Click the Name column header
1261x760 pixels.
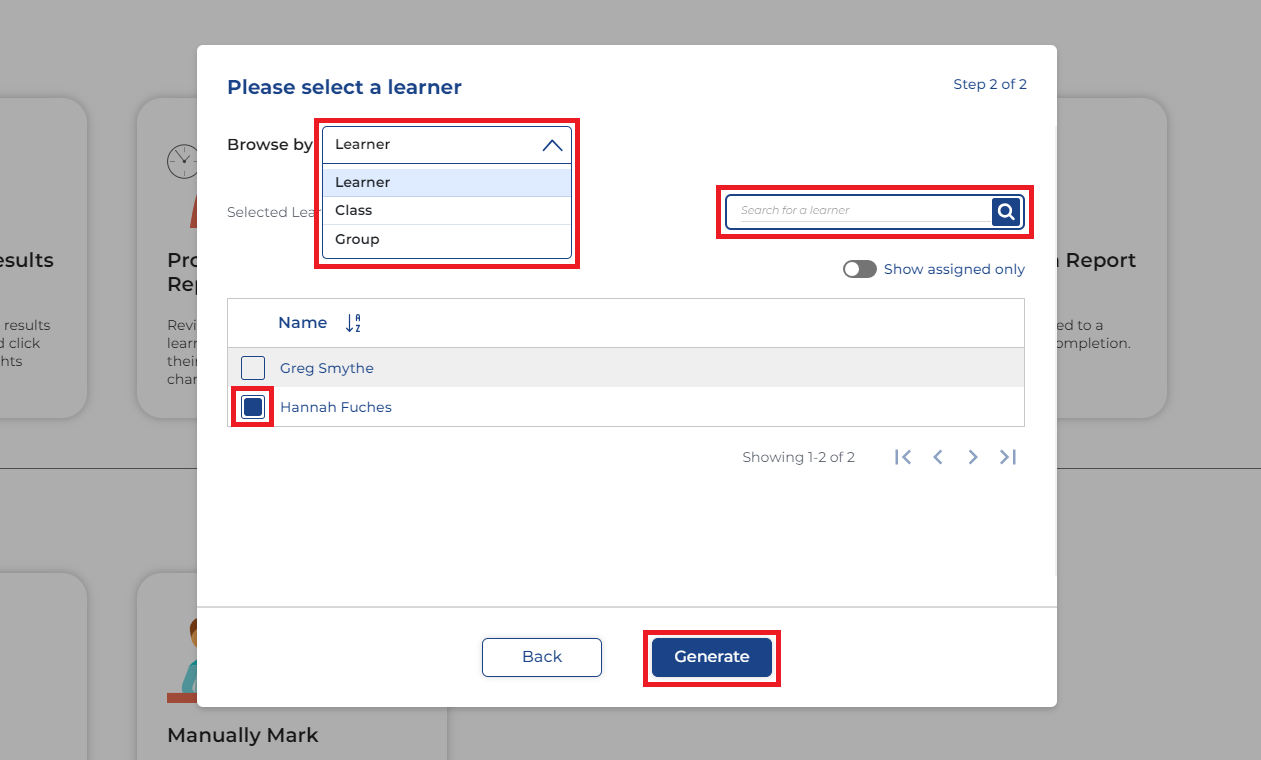[x=302, y=323]
